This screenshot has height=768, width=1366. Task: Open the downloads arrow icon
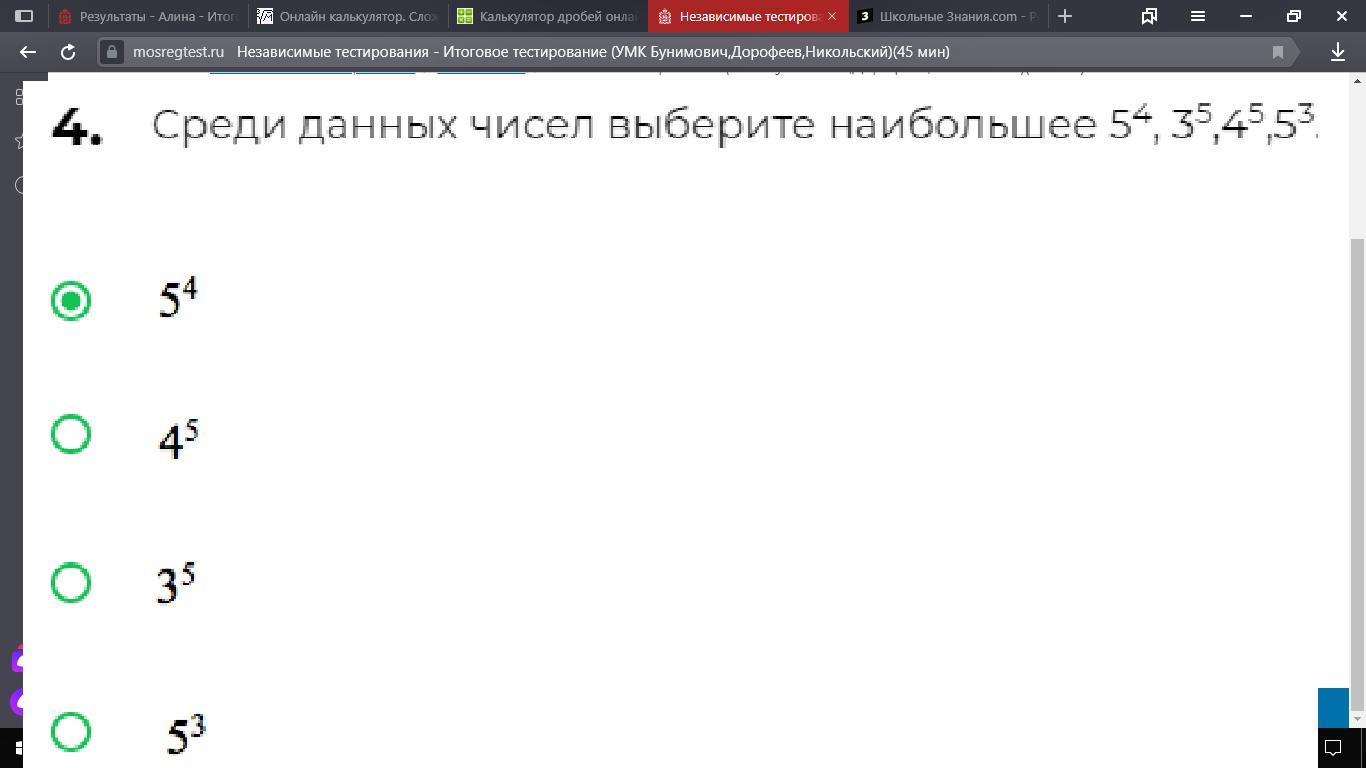[1338, 52]
